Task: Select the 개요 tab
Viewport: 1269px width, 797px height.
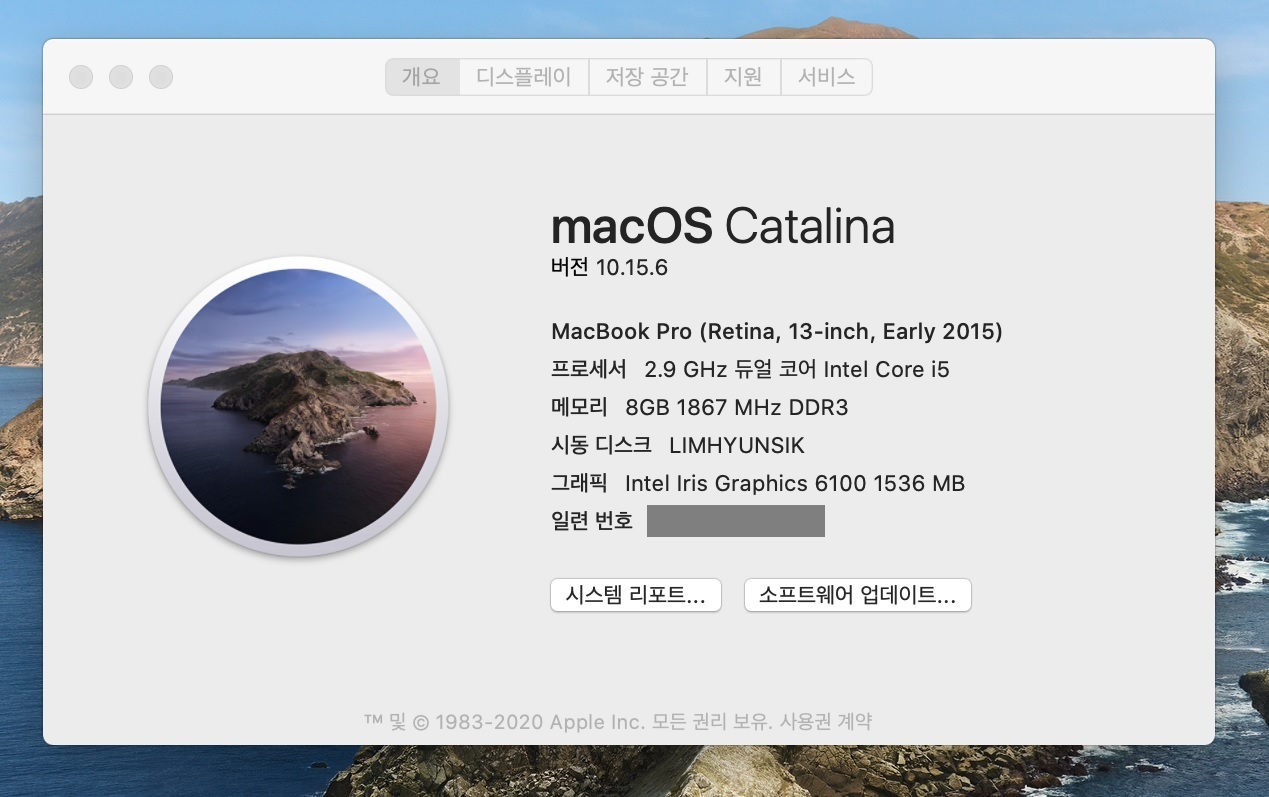Action: [422, 77]
